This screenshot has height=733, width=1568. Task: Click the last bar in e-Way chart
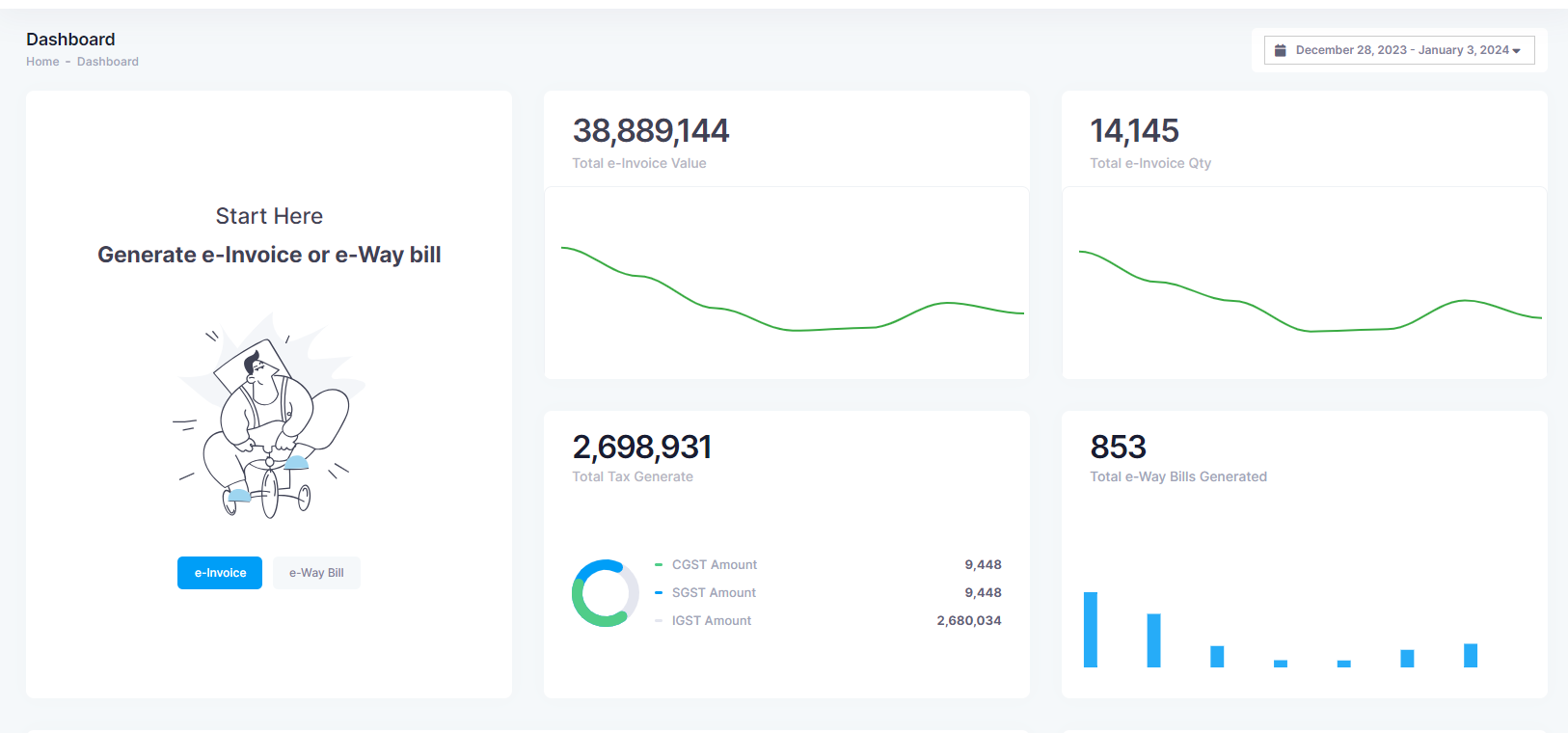point(1471,656)
